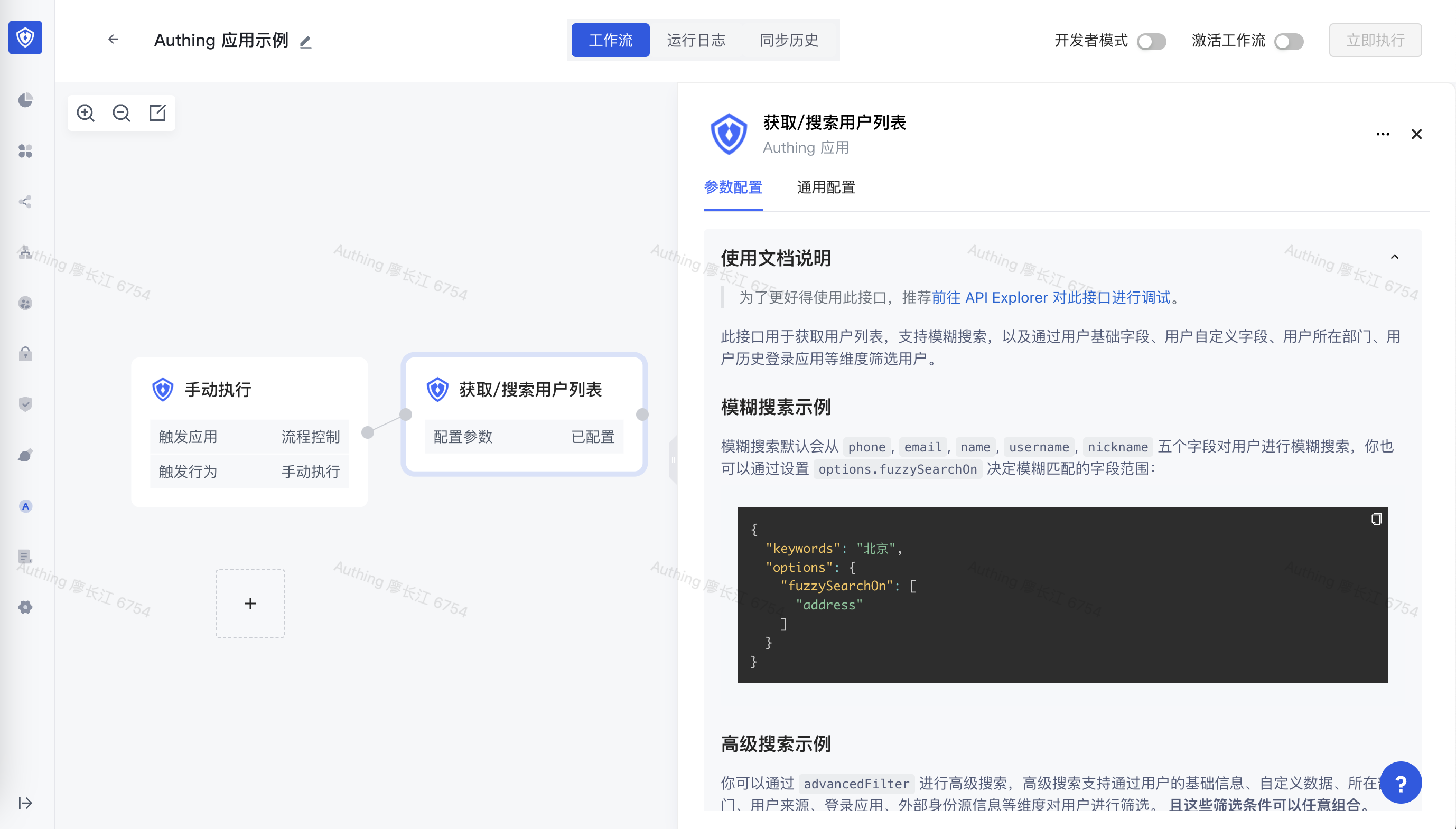1456x829 pixels.
Task: Activate the 激活工作流 switch
Action: pyautogui.click(x=1289, y=41)
